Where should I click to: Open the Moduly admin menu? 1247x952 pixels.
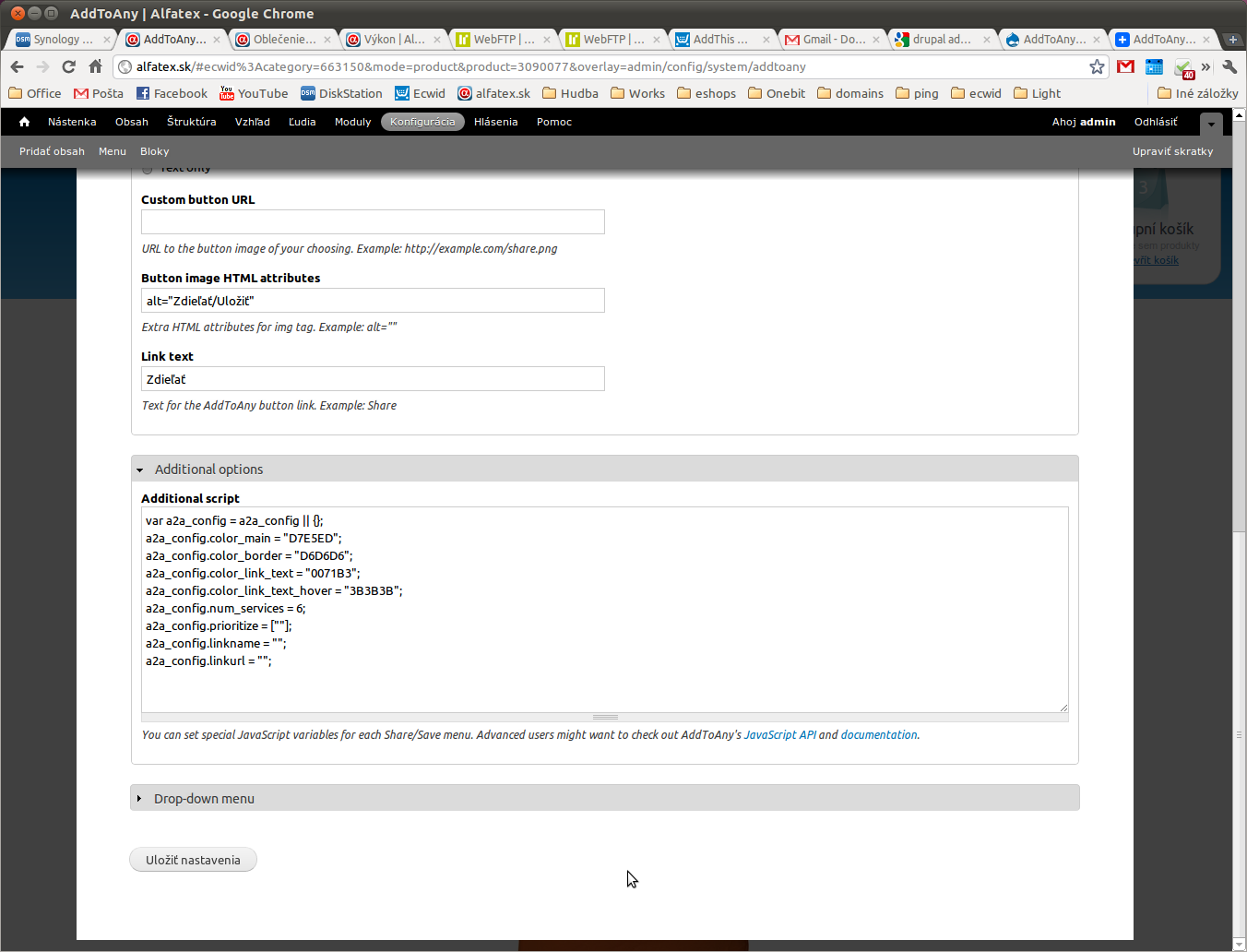tap(353, 122)
